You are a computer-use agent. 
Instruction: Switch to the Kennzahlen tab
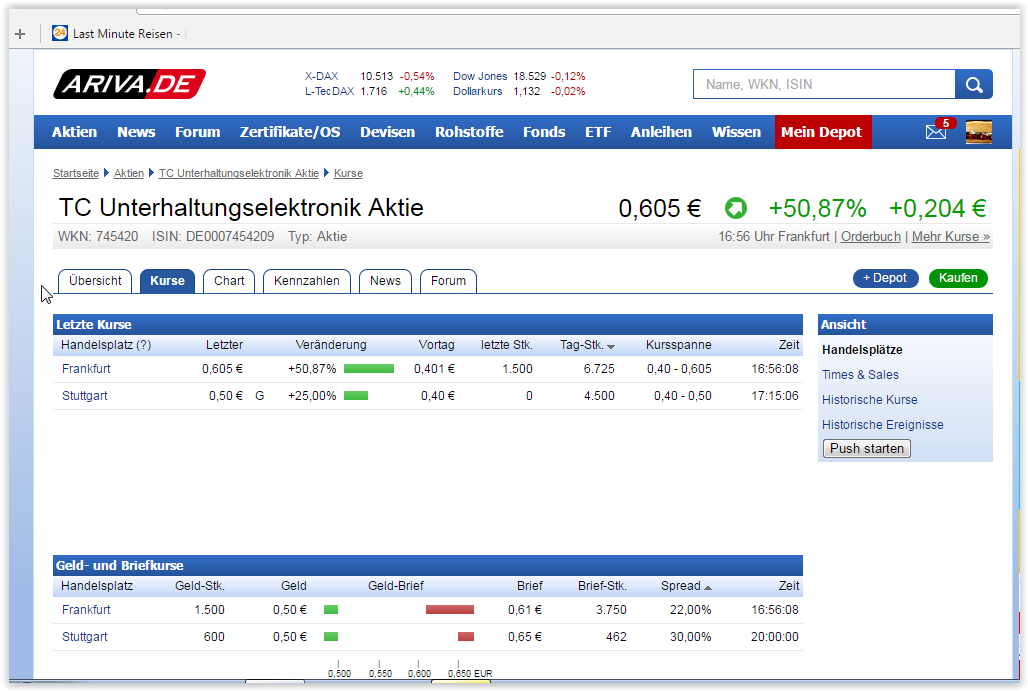[x=306, y=281]
